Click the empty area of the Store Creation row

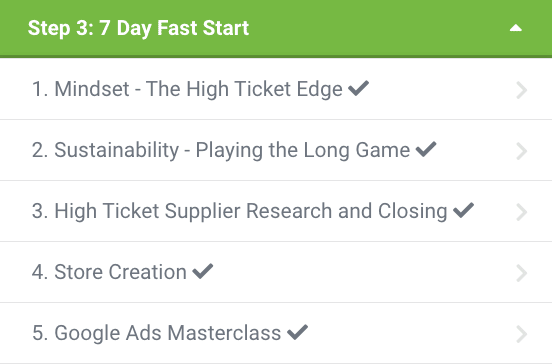tap(363, 272)
